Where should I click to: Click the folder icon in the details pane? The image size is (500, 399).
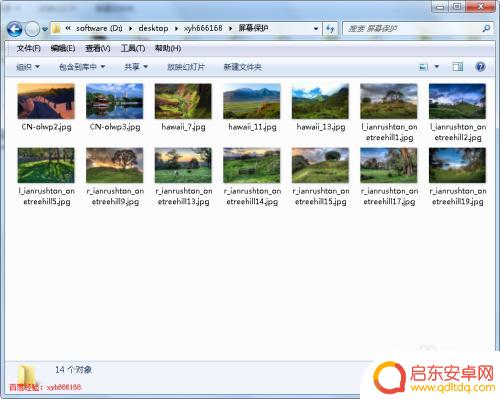coord(27,375)
